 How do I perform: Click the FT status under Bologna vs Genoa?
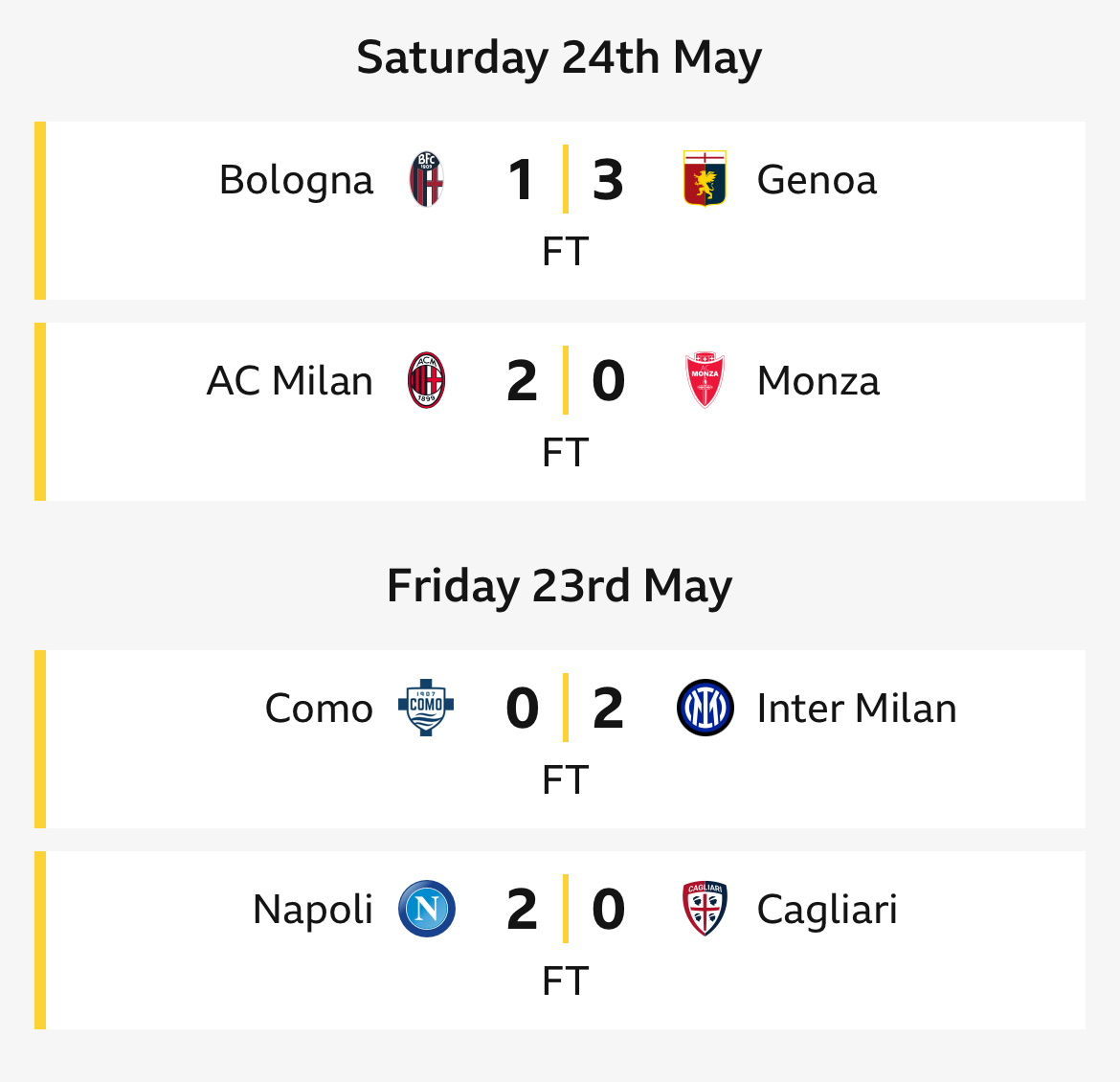pos(565,252)
